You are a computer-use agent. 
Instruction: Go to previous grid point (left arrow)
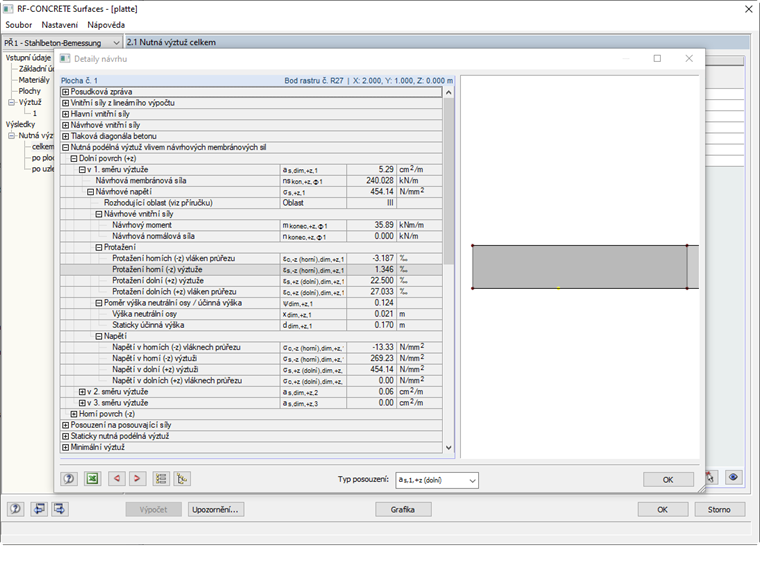(117, 479)
